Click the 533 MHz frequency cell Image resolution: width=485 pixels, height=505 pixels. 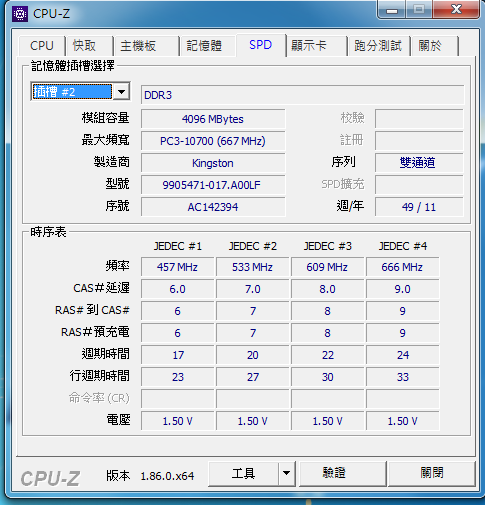click(x=253, y=267)
